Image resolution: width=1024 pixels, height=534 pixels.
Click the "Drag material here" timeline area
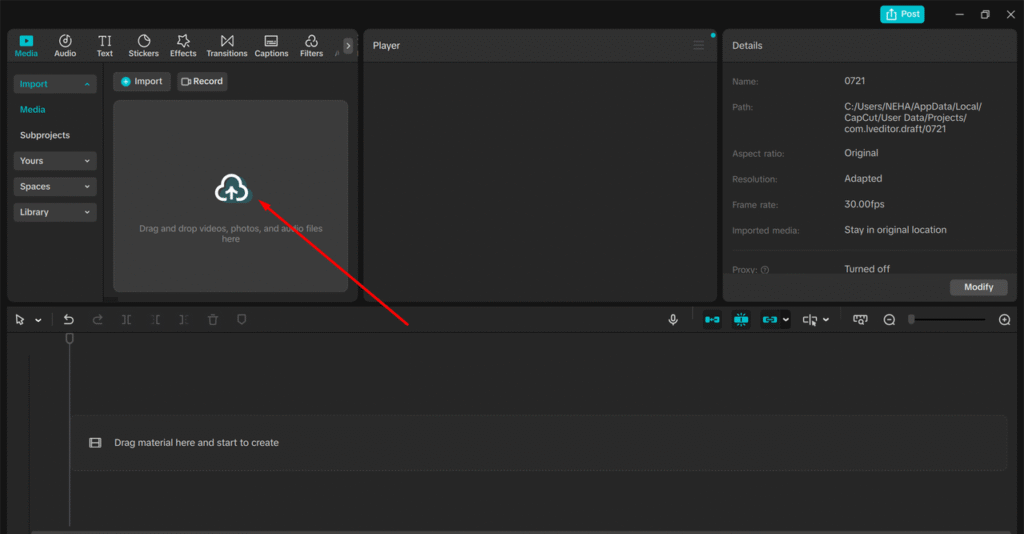tap(539, 443)
